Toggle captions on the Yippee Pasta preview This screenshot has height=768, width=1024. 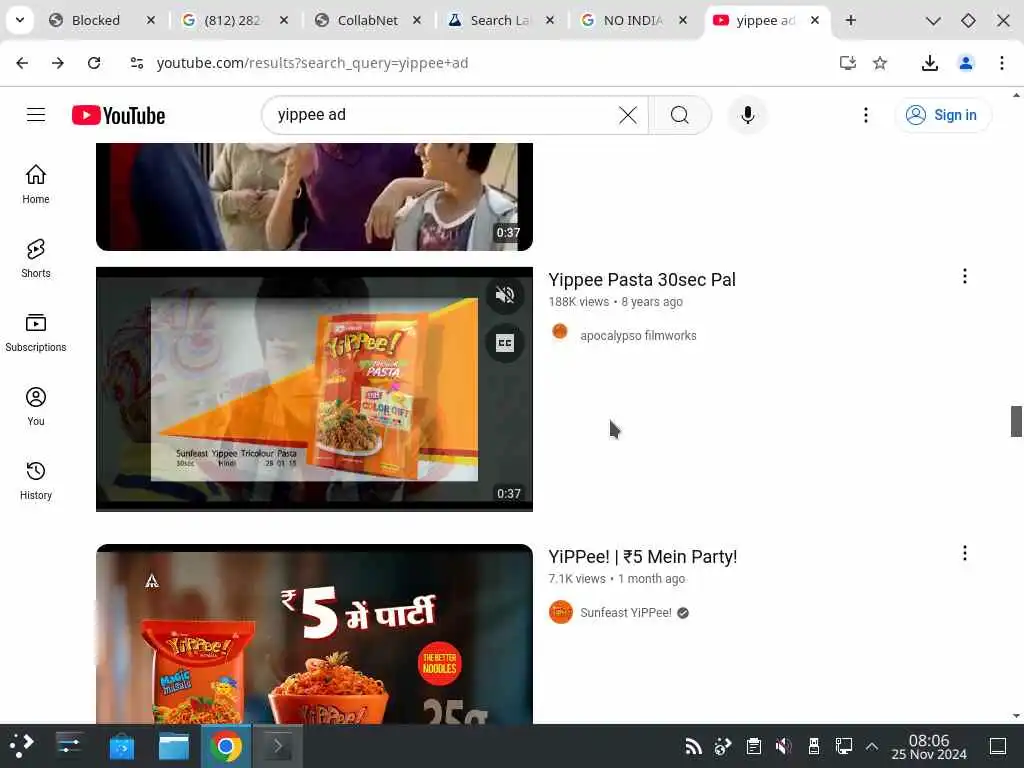click(x=505, y=343)
